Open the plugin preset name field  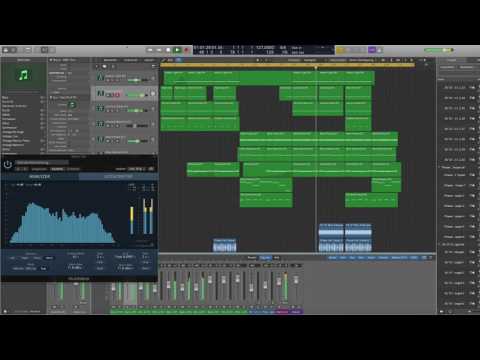coord(42,163)
